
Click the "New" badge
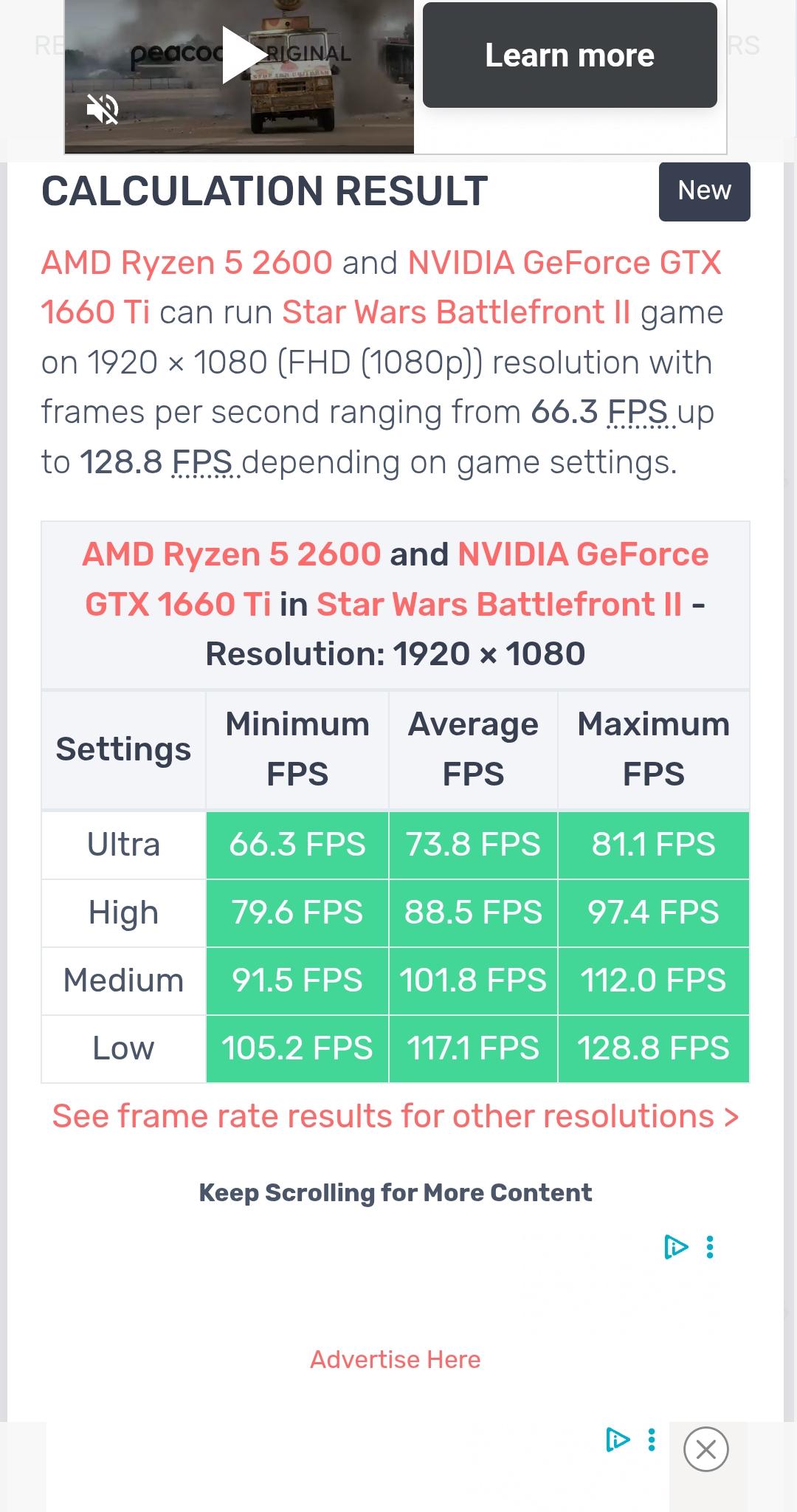(x=703, y=190)
